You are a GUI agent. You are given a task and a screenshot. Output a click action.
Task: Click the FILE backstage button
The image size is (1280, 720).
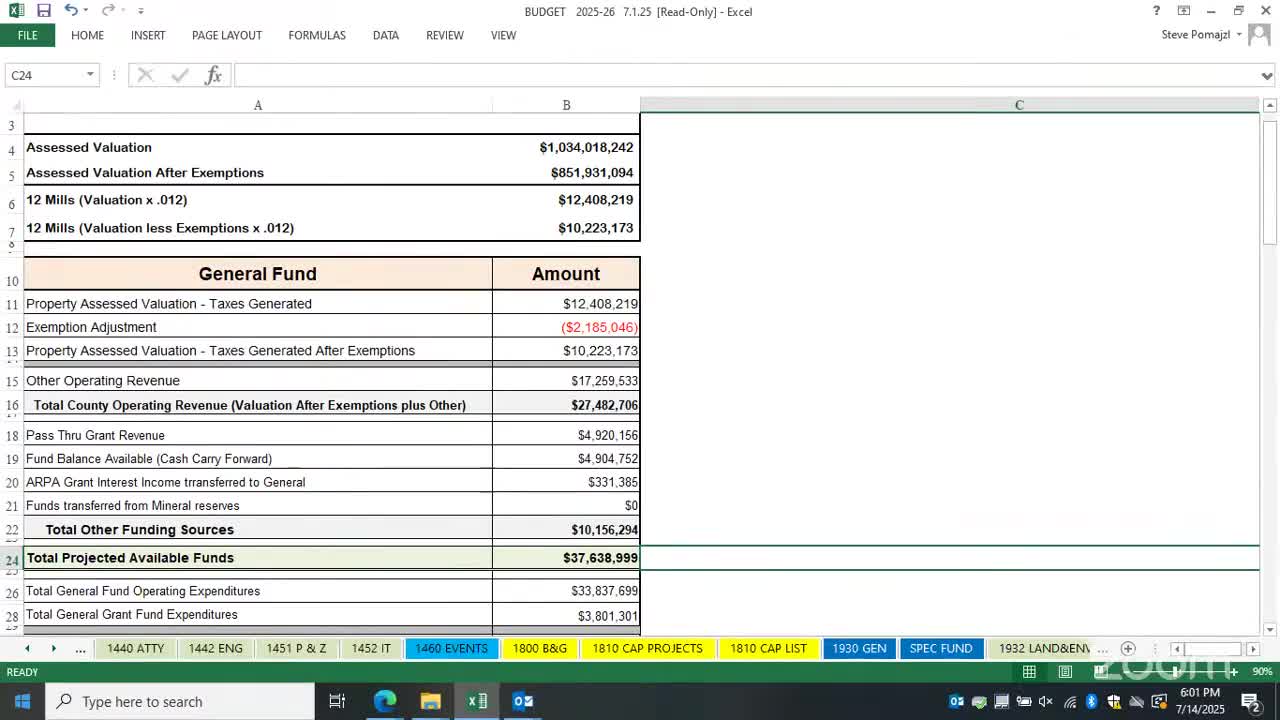click(27, 35)
